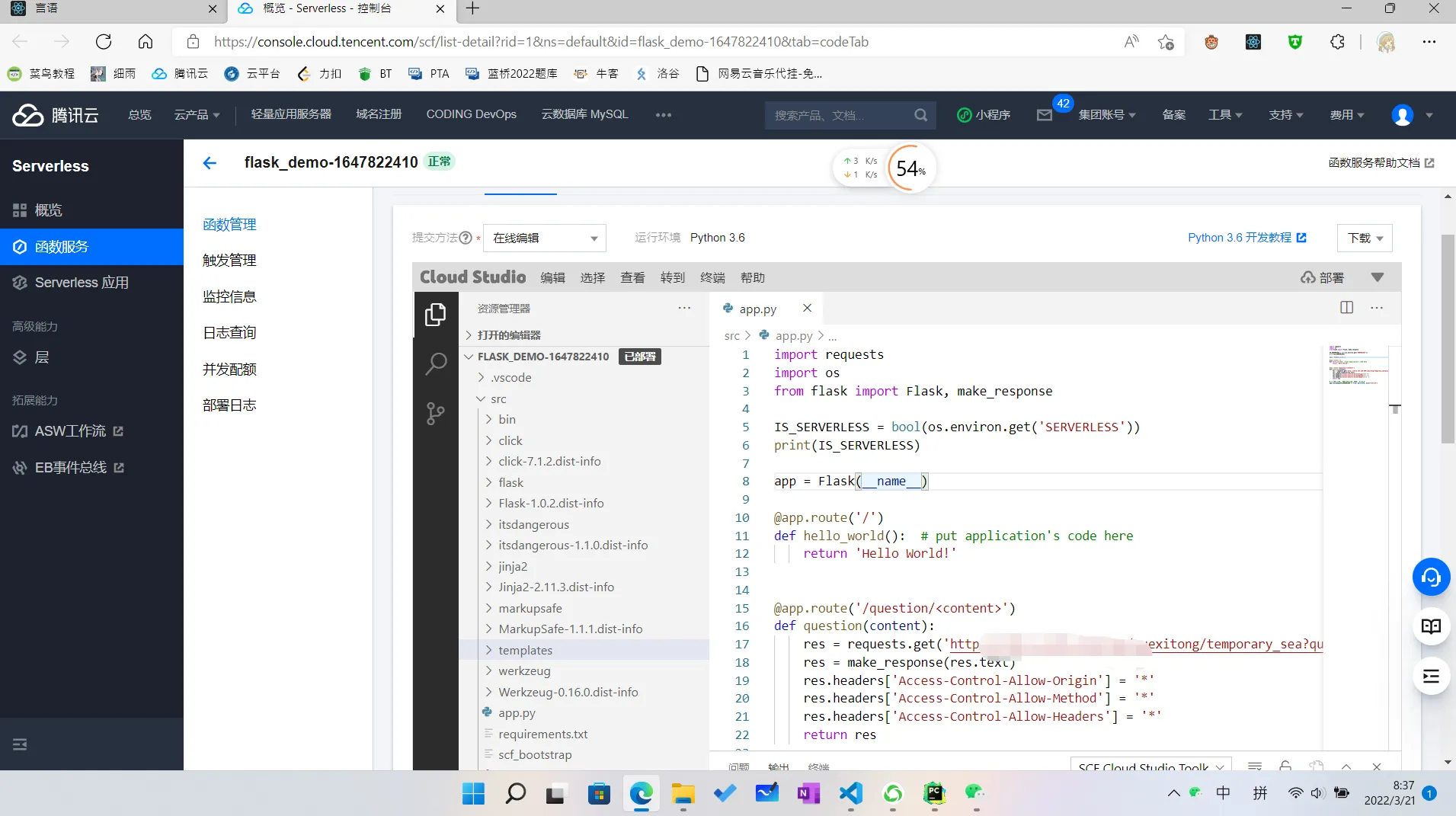This screenshot has width=1456, height=816.
Task: Click the Windows Start button
Action: pyautogui.click(x=473, y=793)
